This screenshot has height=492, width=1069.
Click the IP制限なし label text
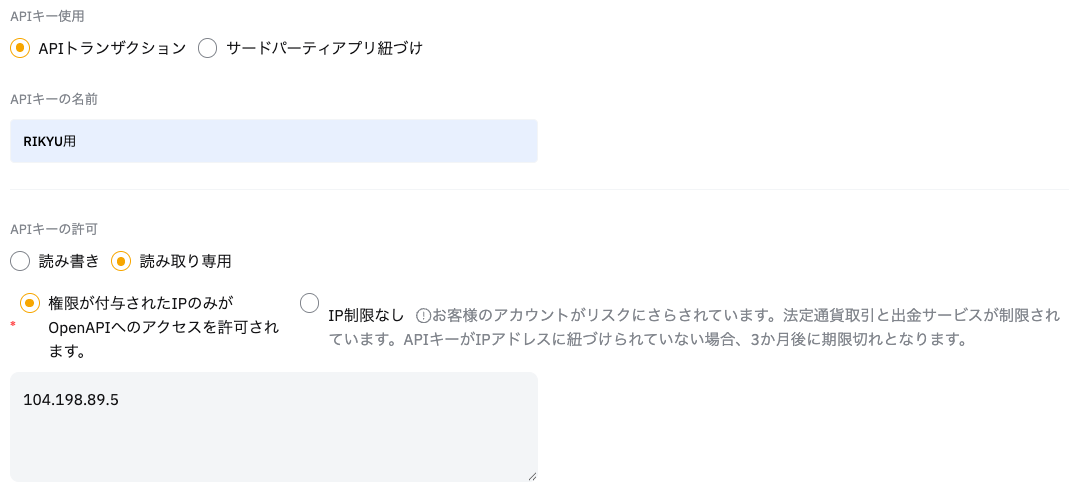click(366, 315)
